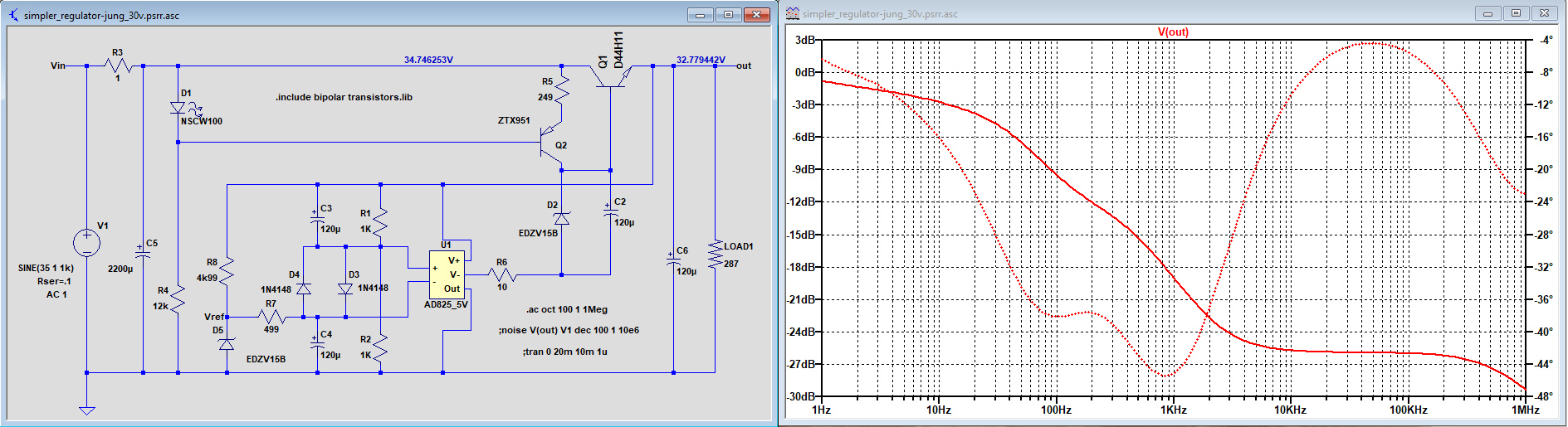Select resistor R6 10 at op-amp output

[x=502, y=274]
